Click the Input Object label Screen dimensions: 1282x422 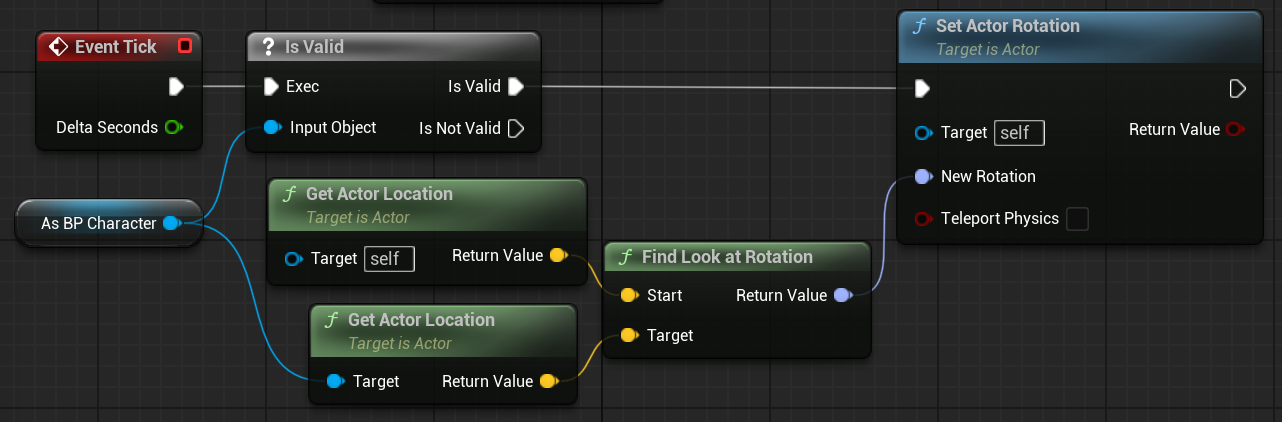(333, 127)
